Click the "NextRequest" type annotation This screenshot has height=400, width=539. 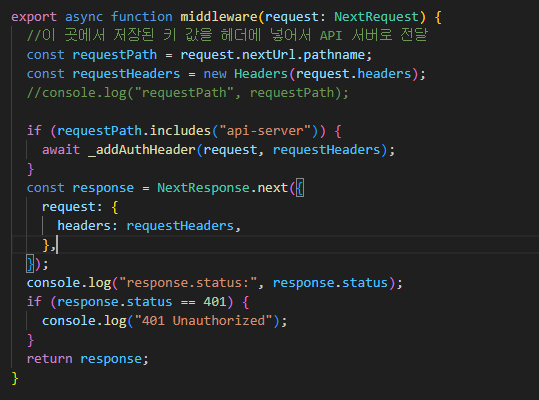377,16
